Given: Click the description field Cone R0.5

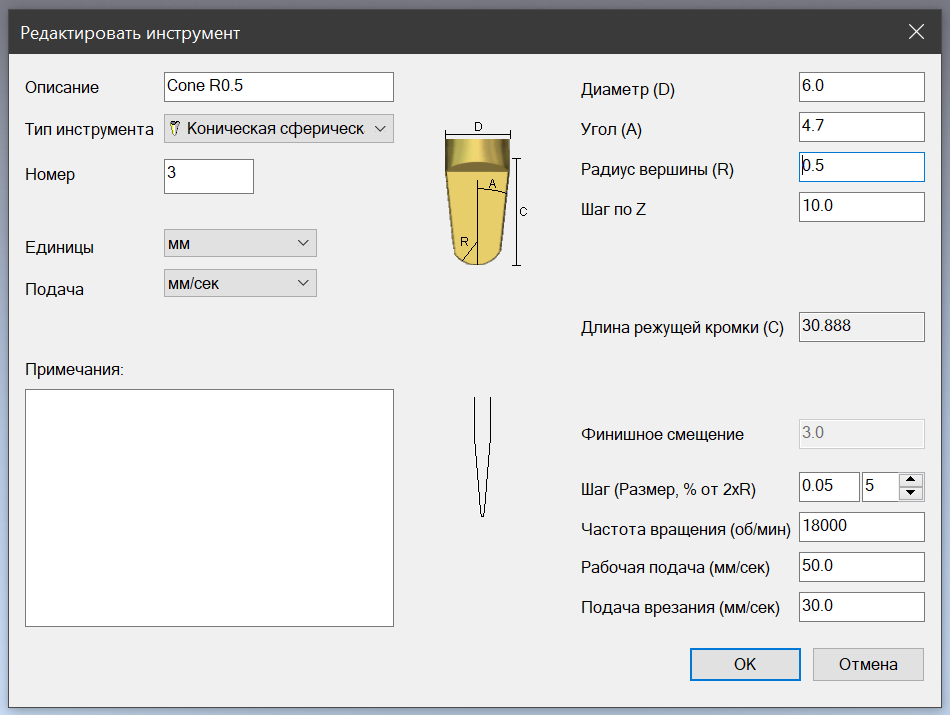Looking at the screenshot, I should coord(278,87).
